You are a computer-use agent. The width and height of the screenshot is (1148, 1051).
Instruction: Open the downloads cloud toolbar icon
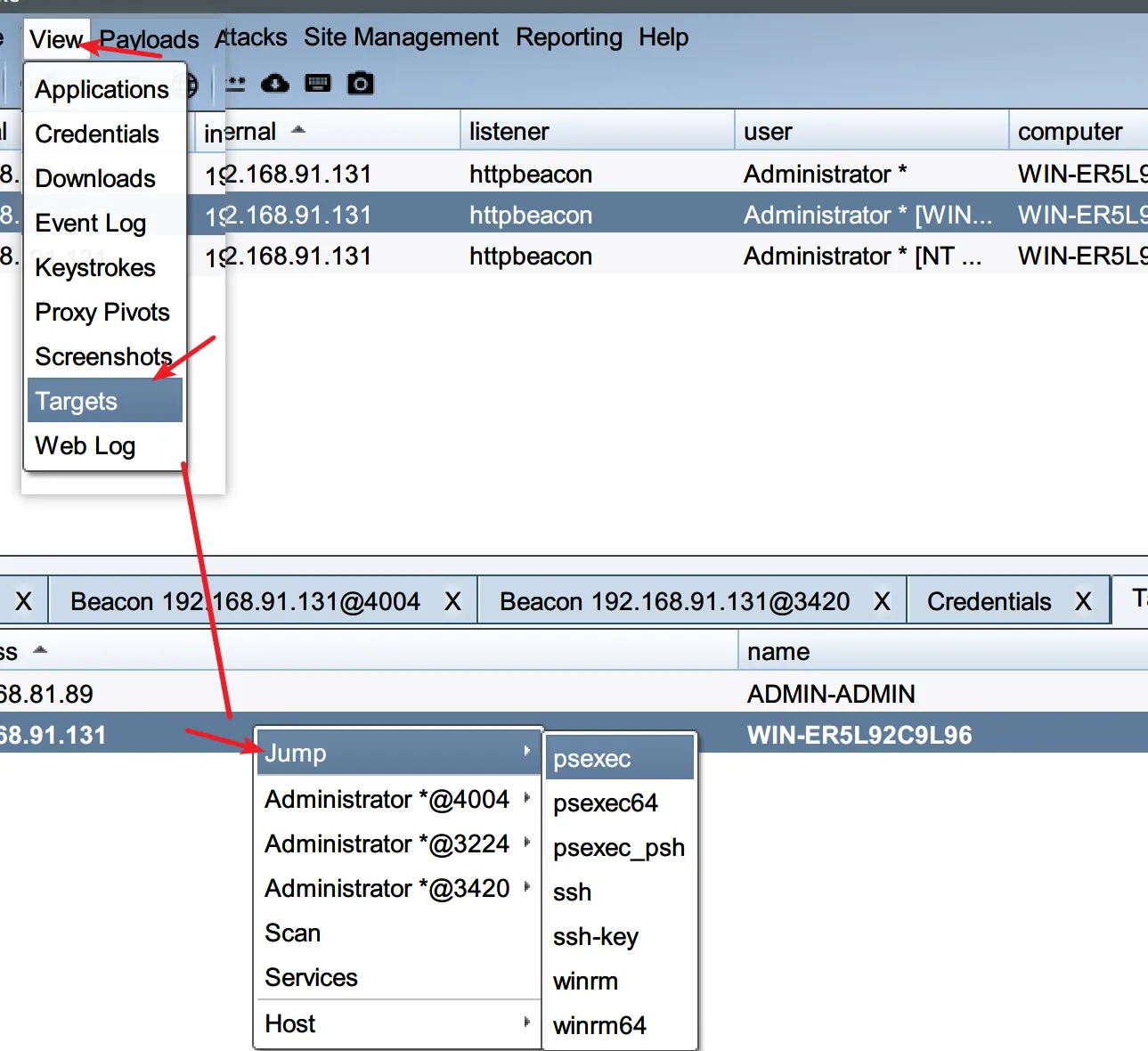coord(275,84)
